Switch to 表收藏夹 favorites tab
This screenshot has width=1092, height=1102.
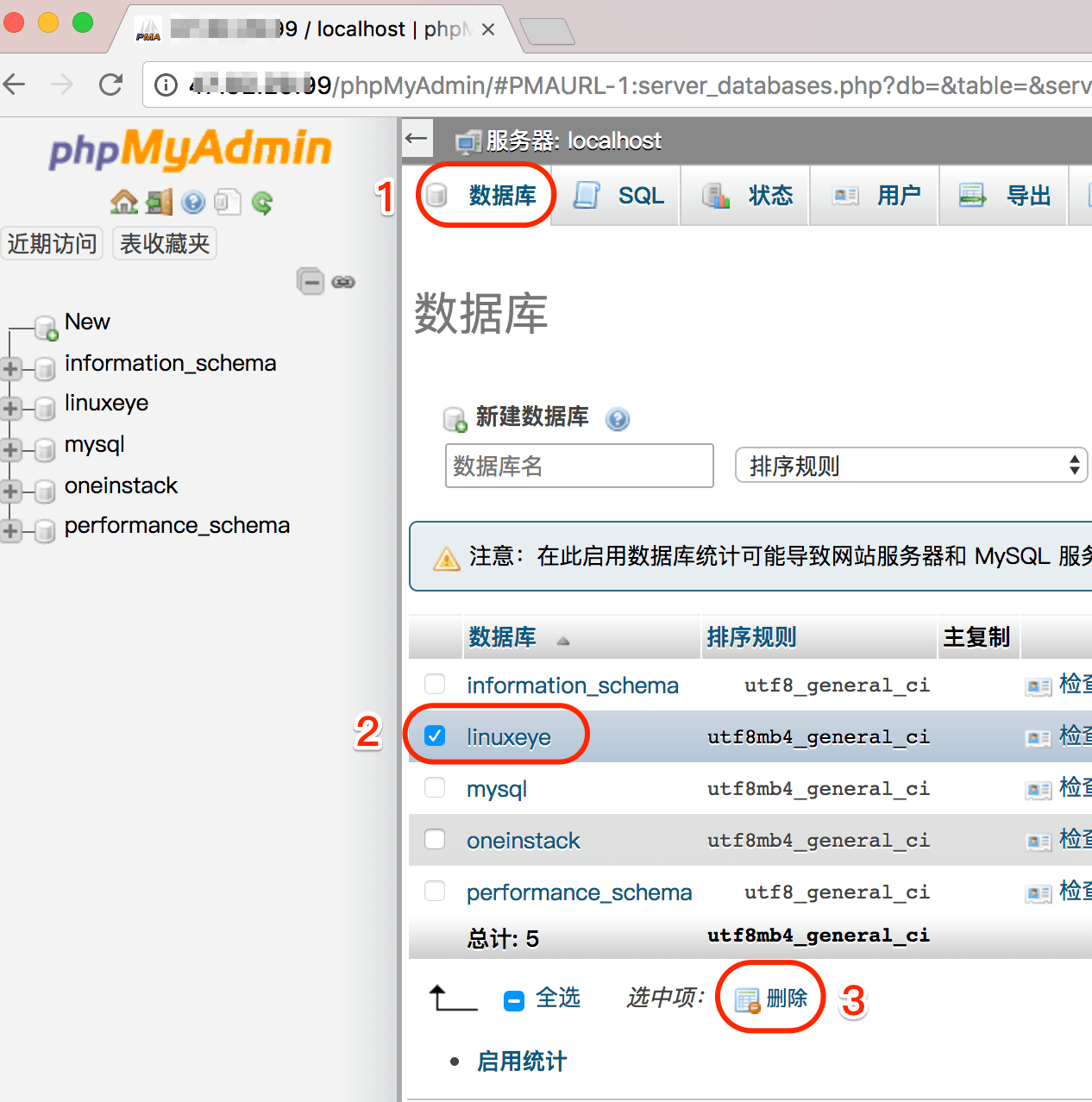tap(165, 243)
